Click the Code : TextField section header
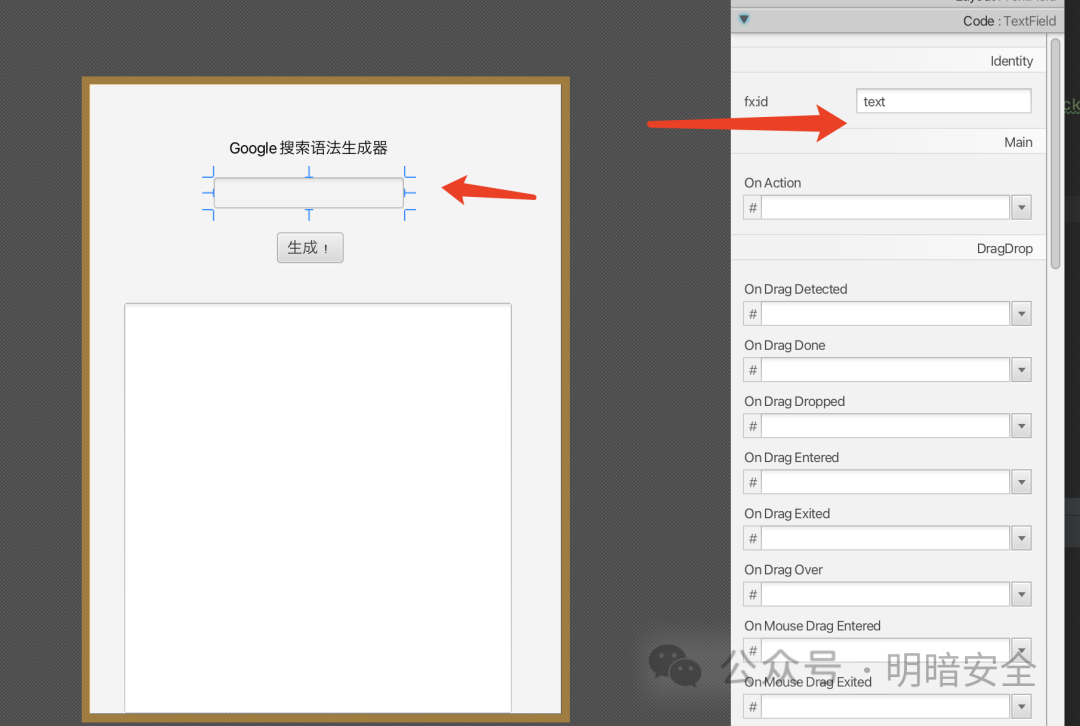 [897, 21]
